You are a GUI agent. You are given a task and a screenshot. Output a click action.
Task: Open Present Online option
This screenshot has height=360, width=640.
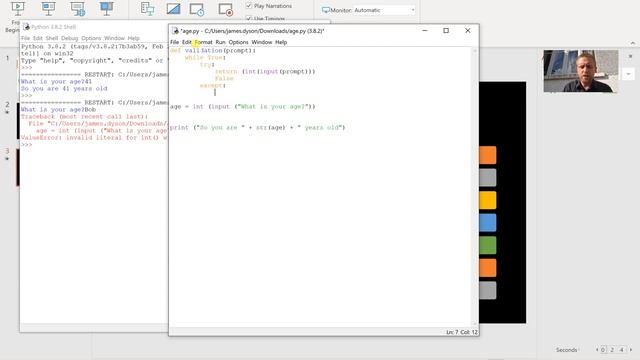pyautogui.click(x=78, y=8)
